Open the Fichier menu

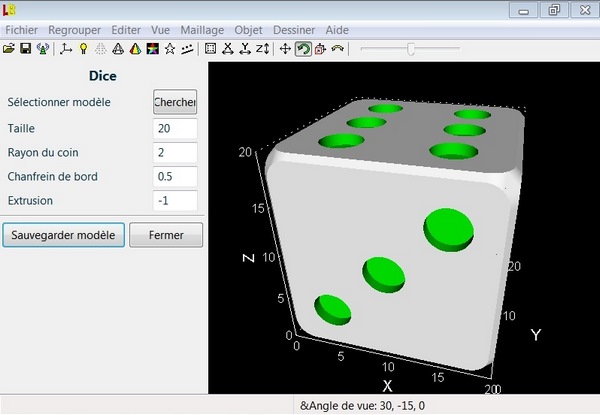click(26, 30)
